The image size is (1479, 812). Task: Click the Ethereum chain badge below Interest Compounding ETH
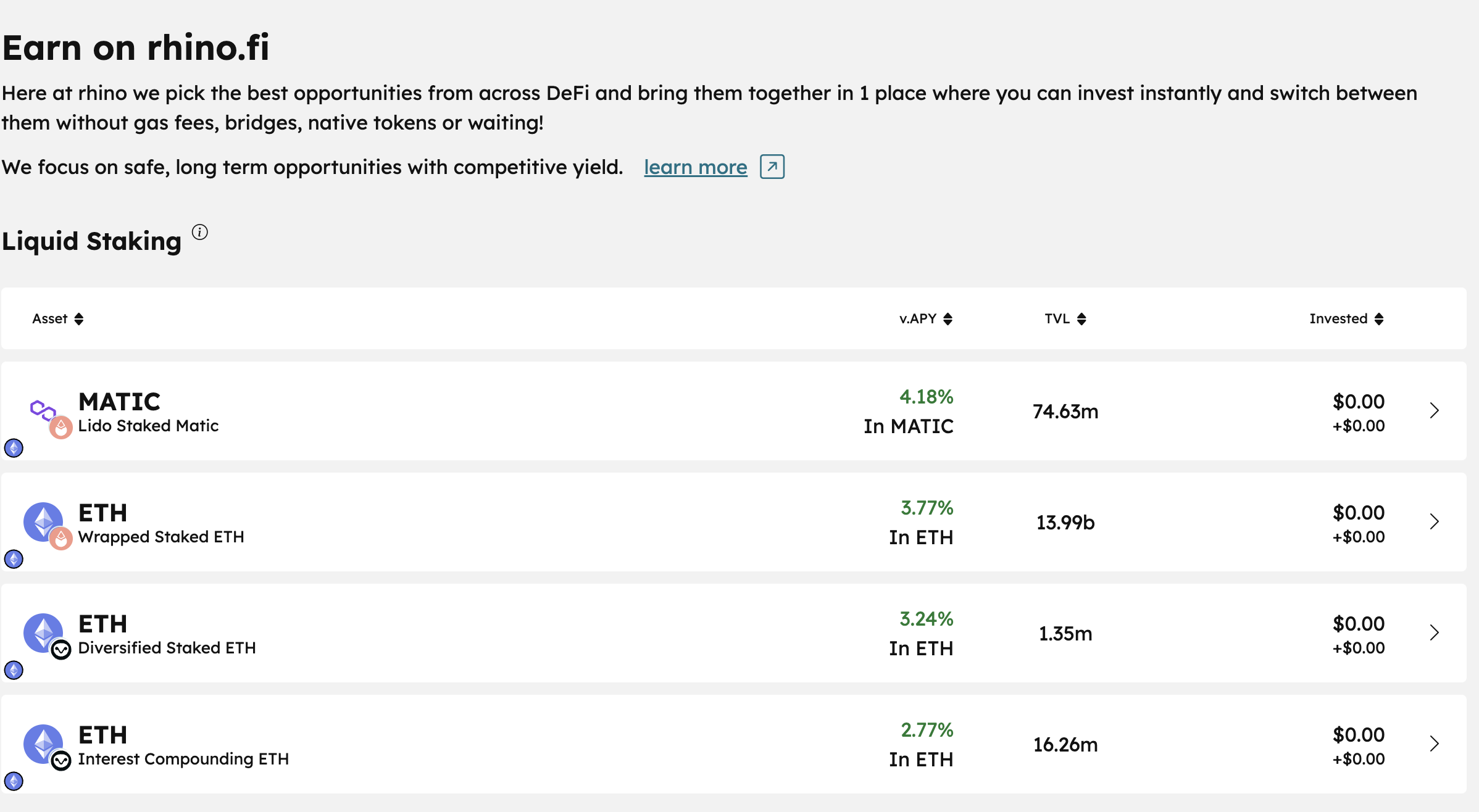14,781
